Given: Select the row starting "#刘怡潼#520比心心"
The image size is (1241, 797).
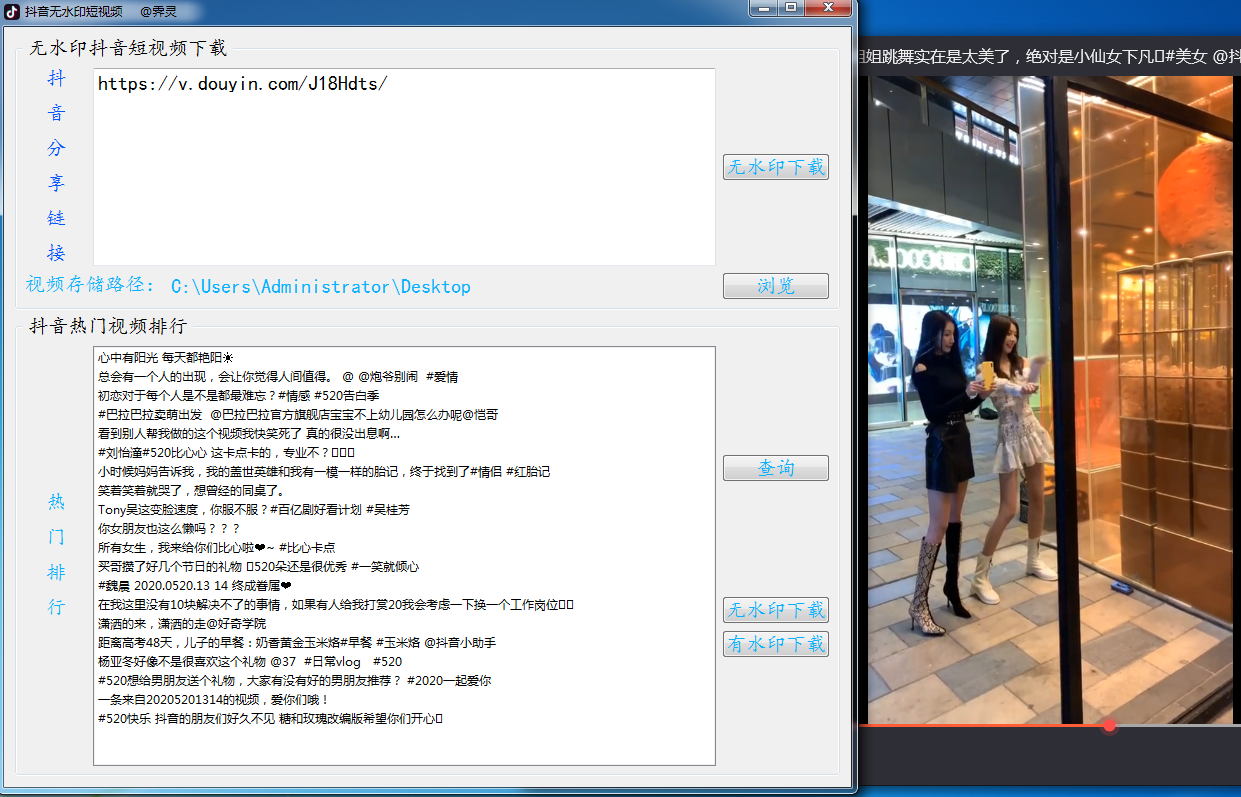Looking at the screenshot, I should pyautogui.click(x=404, y=452).
